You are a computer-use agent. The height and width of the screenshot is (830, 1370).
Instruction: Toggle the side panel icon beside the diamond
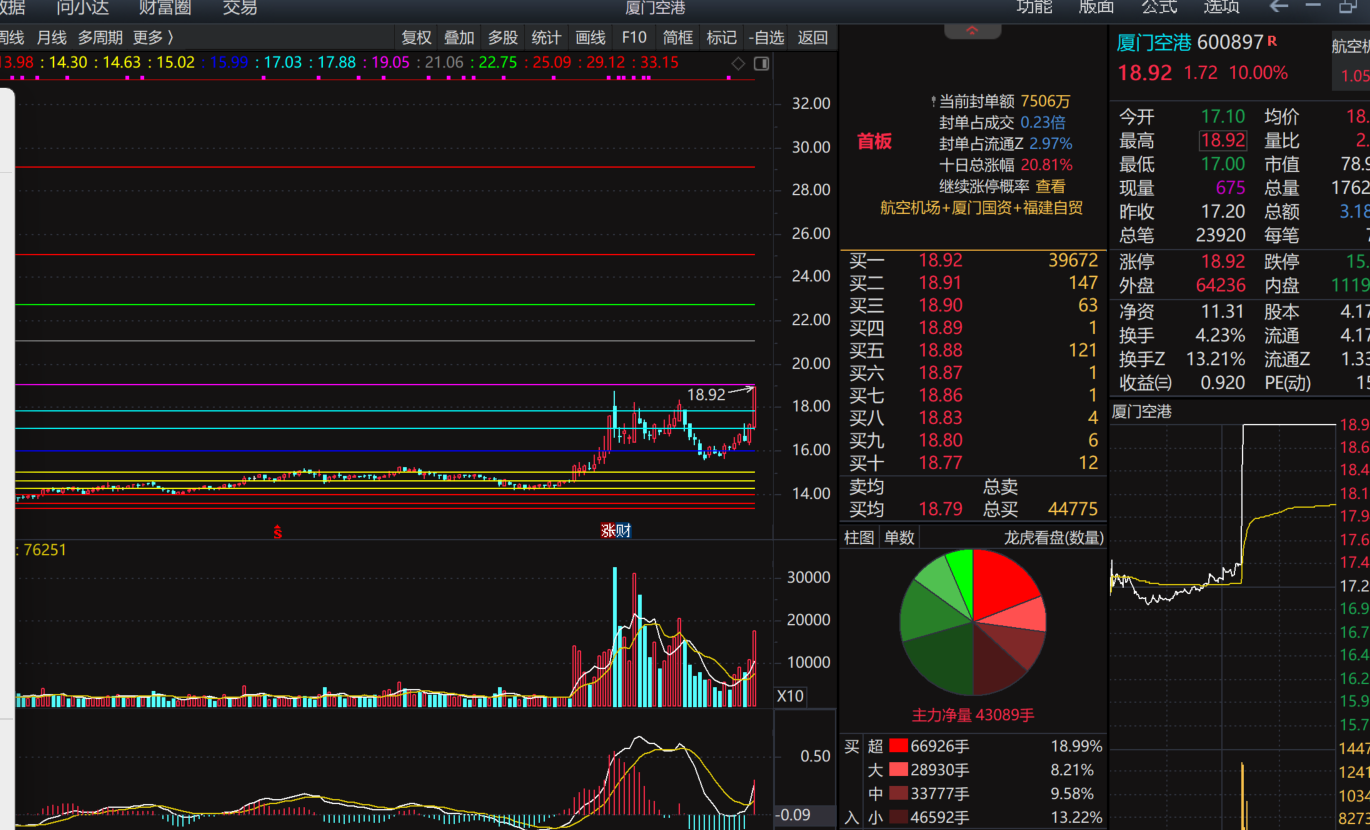tap(762, 63)
